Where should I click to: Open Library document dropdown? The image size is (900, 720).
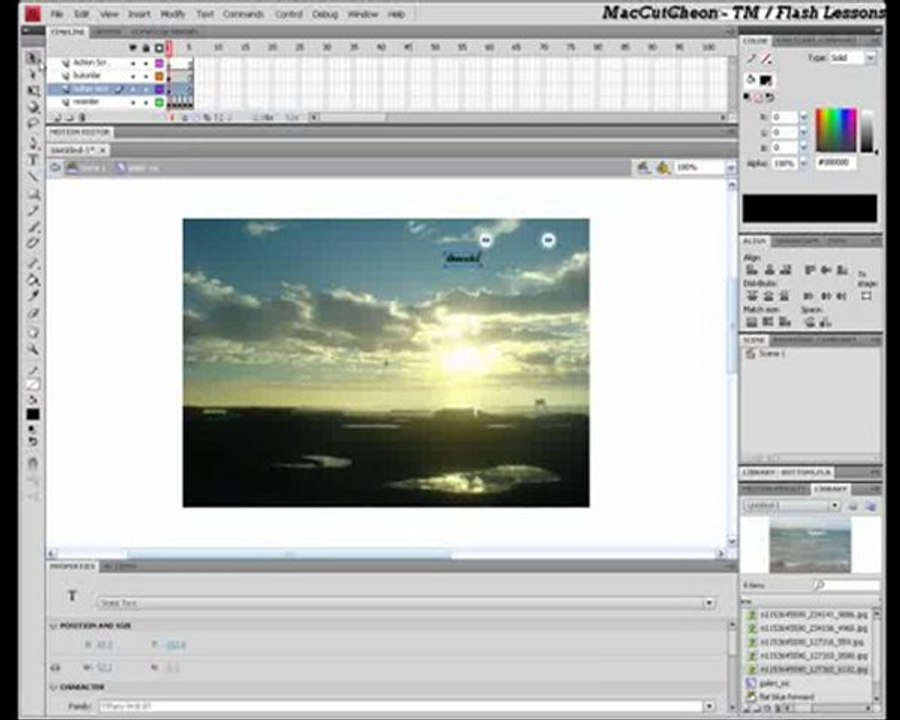pyautogui.click(x=792, y=506)
